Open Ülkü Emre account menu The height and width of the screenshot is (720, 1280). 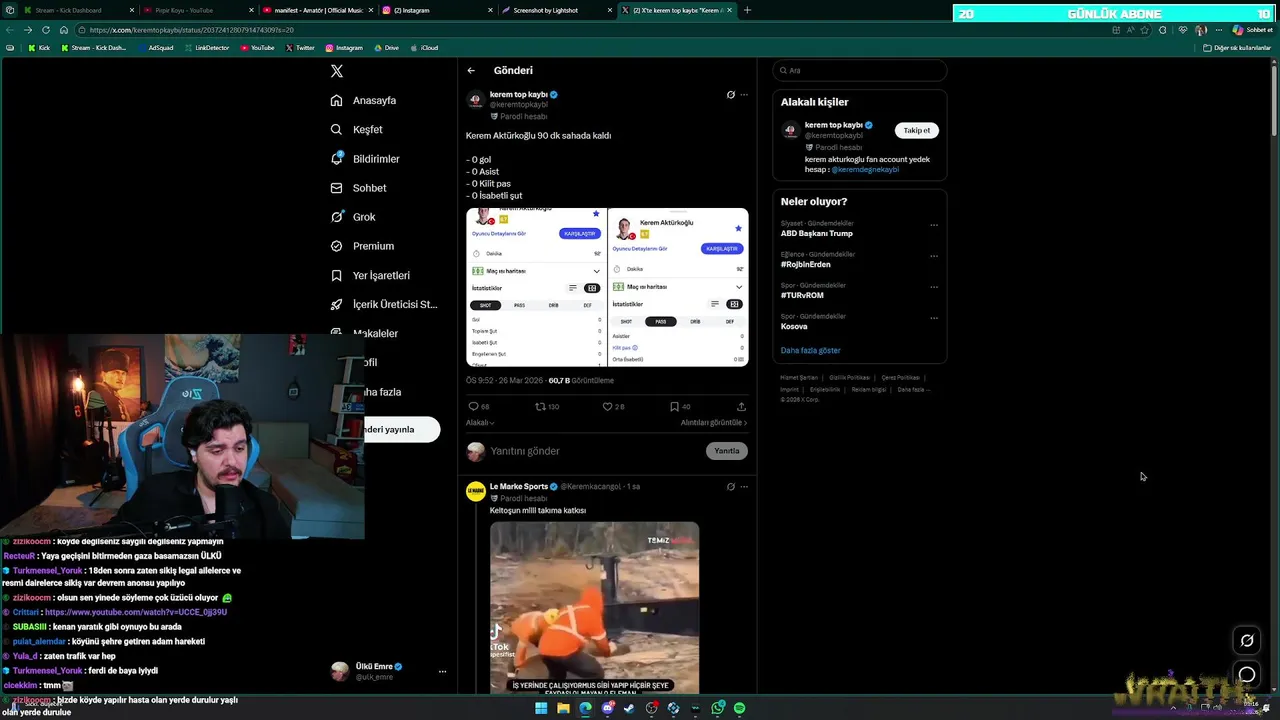[x=388, y=671]
